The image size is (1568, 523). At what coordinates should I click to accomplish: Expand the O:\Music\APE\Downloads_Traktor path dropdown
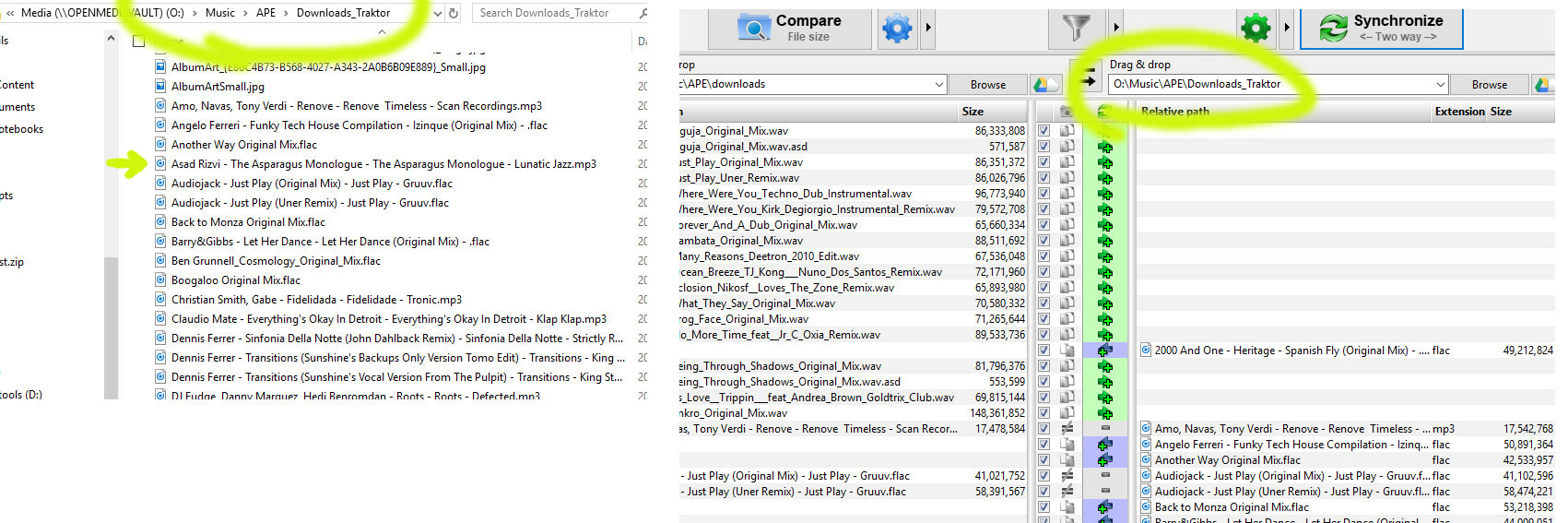tap(1440, 84)
